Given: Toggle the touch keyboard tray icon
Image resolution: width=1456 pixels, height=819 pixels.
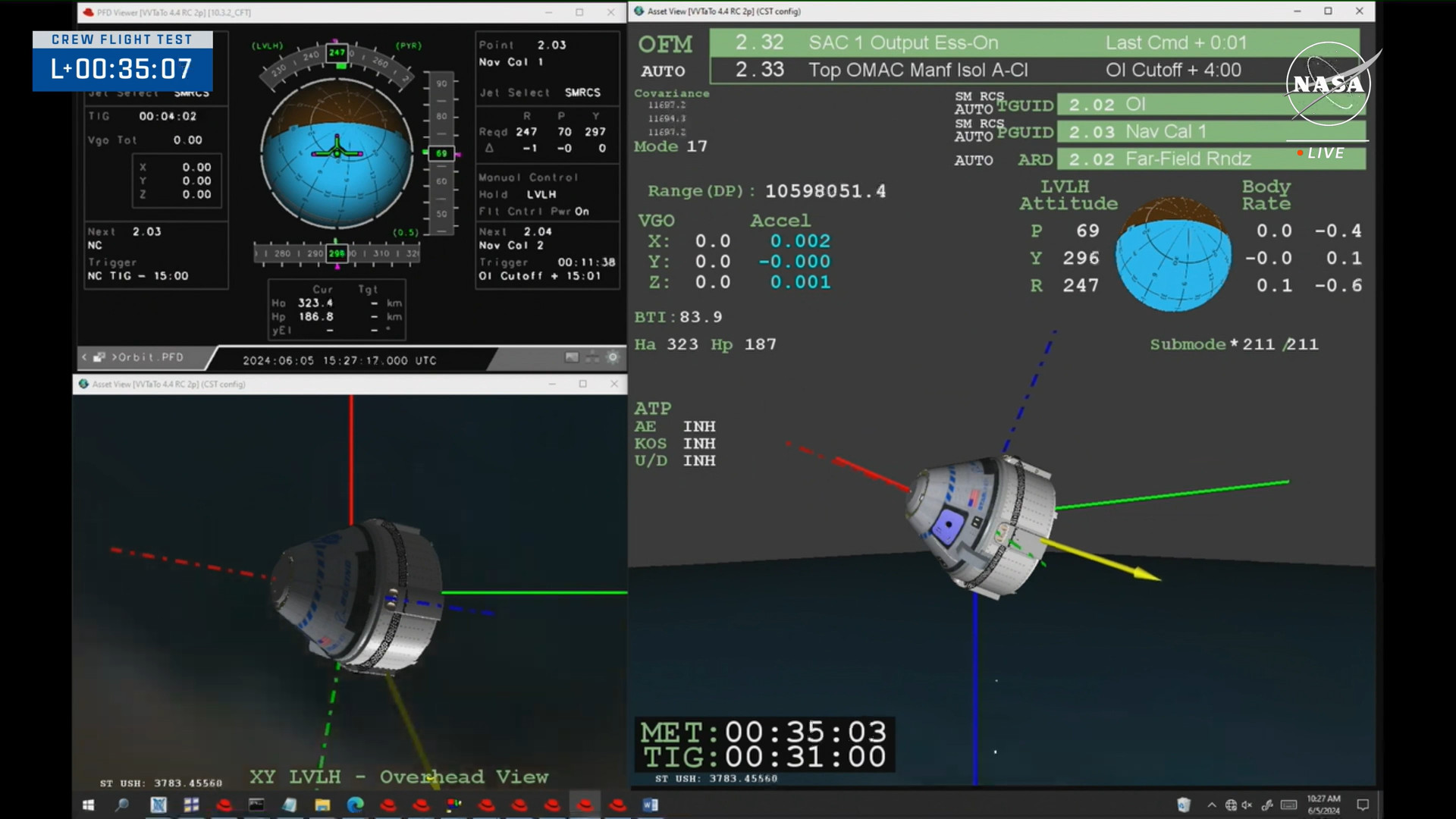Looking at the screenshot, I should [1288, 805].
